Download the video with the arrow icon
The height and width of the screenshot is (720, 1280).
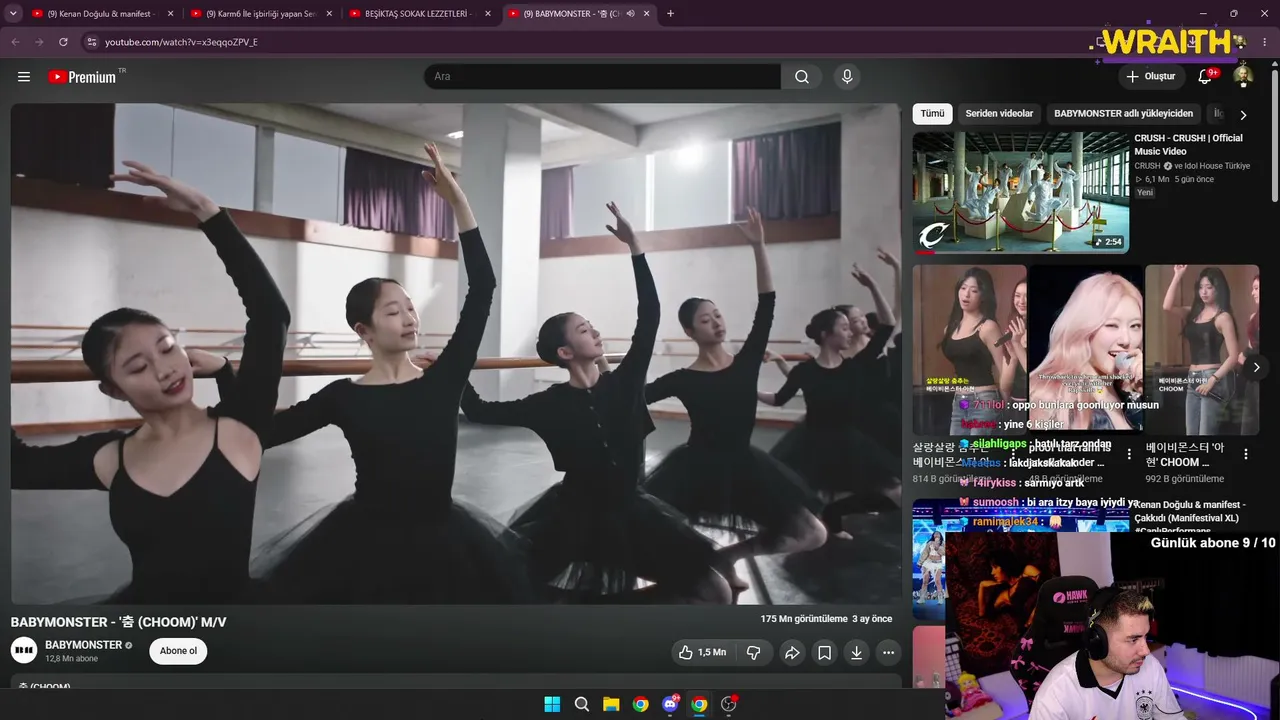(x=856, y=652)
